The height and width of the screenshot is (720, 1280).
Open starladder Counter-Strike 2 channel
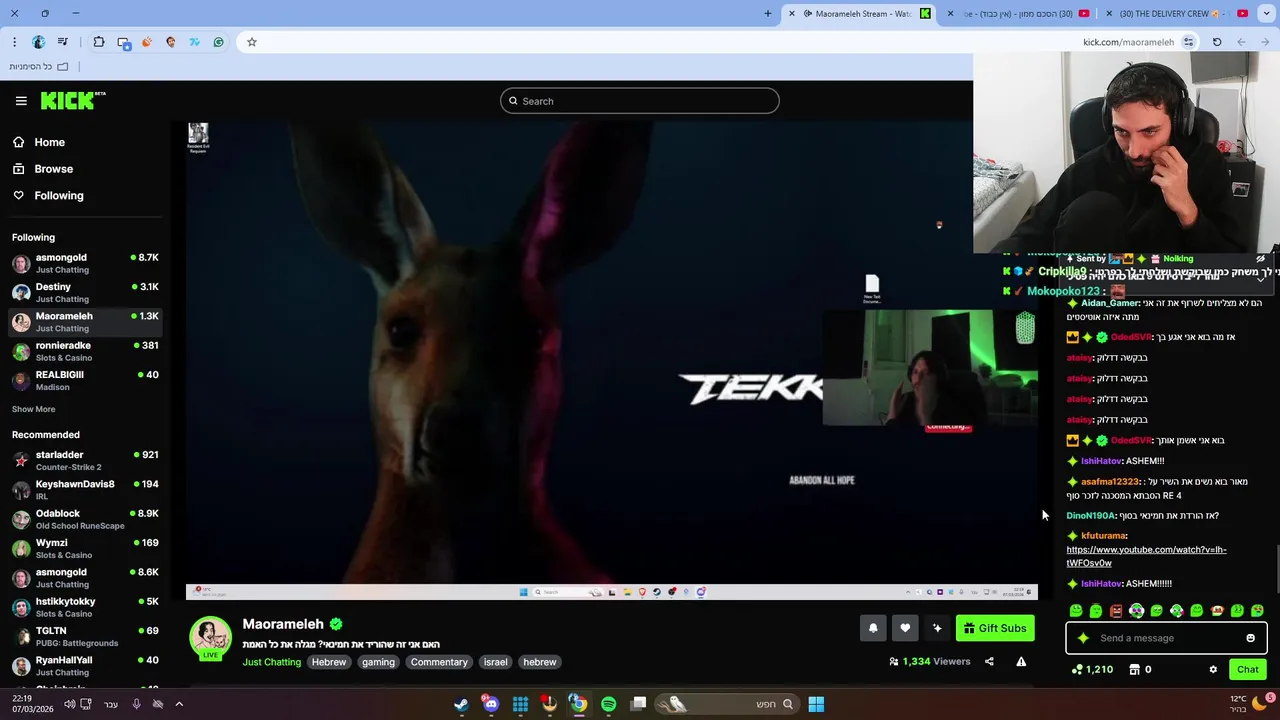(85, 460)
